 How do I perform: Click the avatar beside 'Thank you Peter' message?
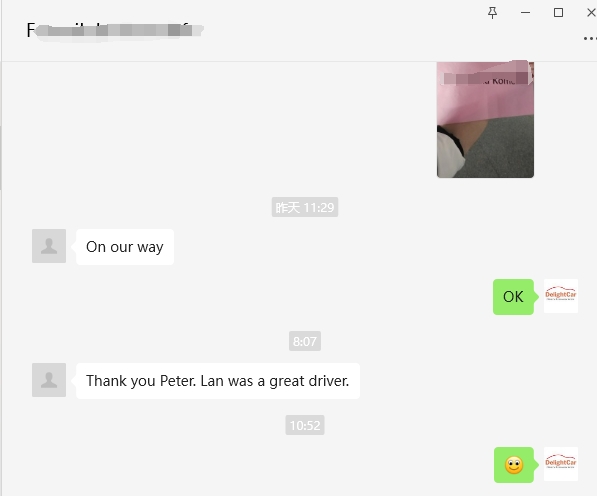[49, 380]
